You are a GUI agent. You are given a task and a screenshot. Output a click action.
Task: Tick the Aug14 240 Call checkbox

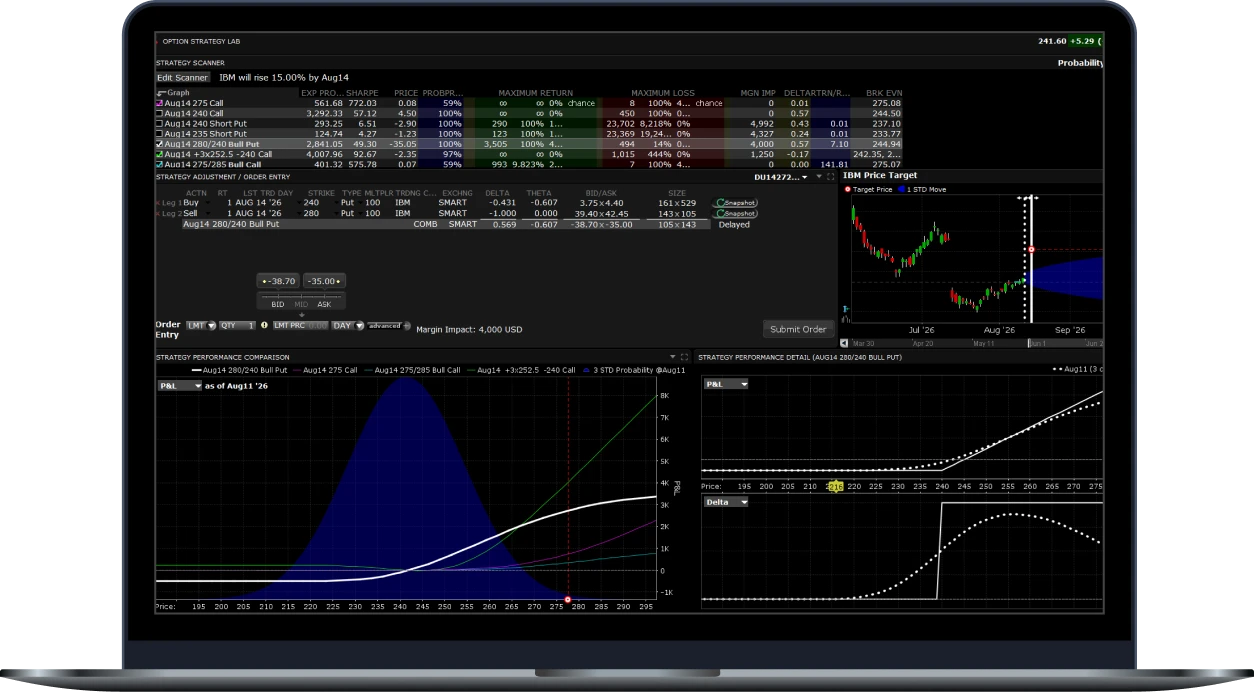click(159, 113)
